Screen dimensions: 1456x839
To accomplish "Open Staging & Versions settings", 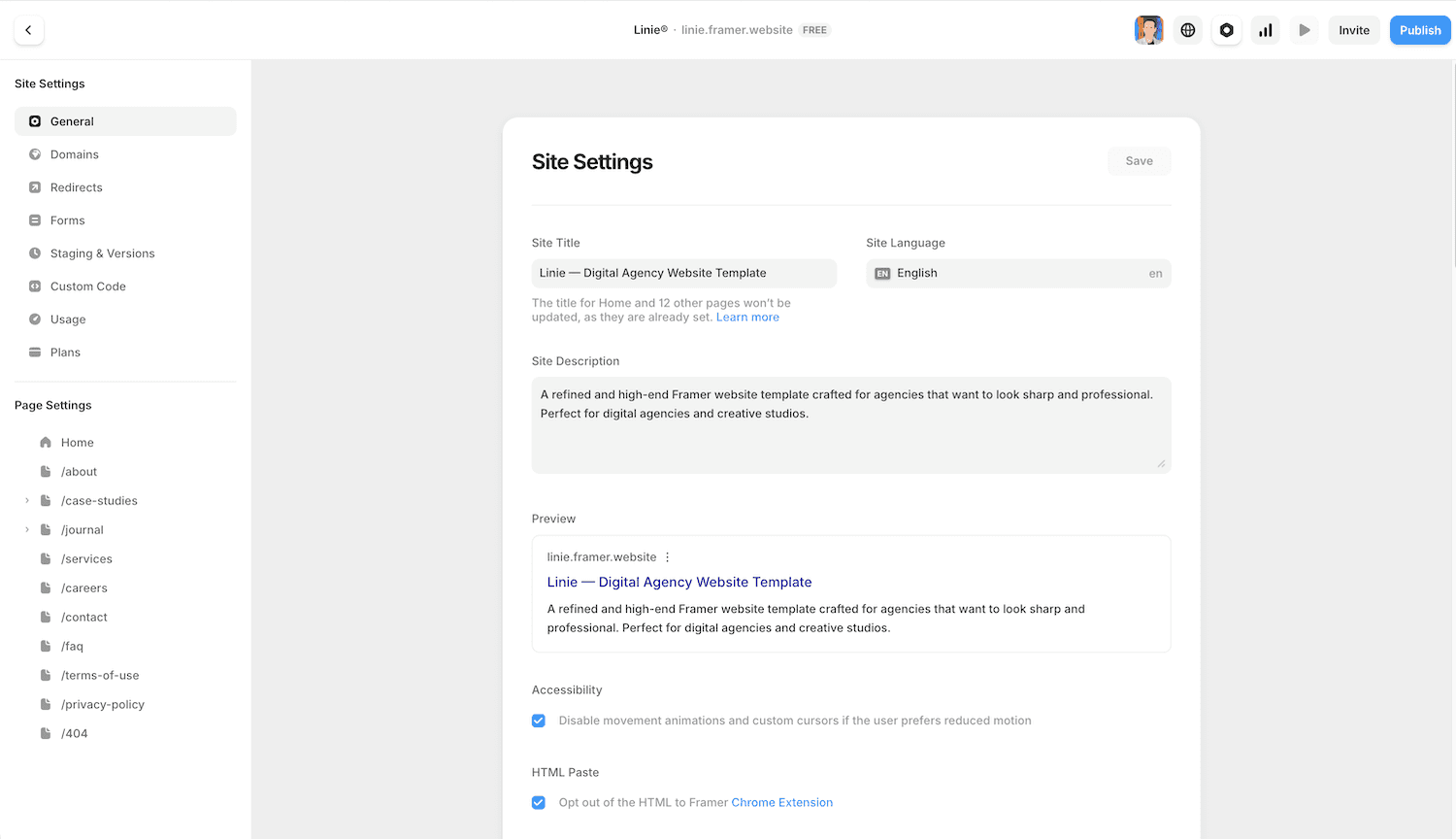I will (103, 252).
